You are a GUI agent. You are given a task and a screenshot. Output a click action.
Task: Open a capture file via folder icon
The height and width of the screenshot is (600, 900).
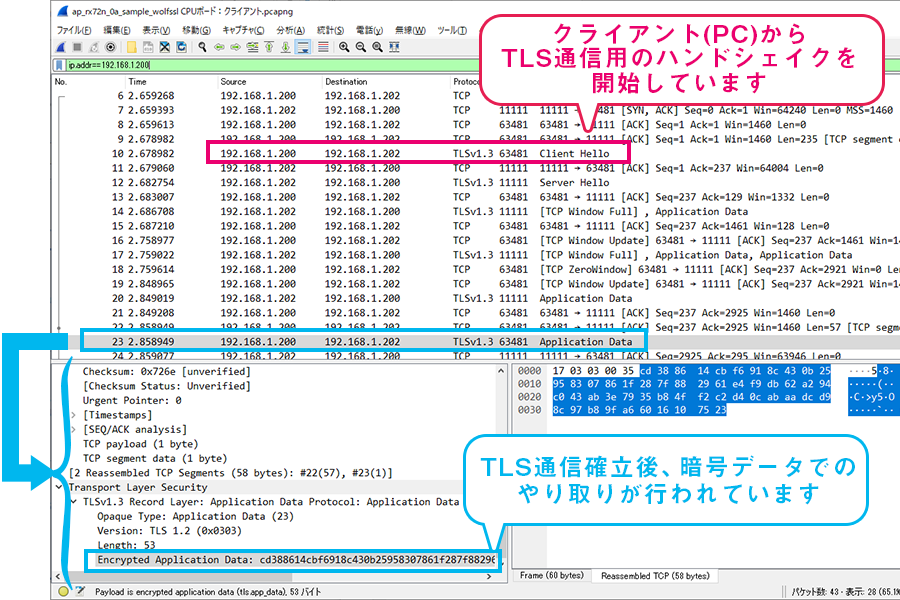tap(131, 47)
